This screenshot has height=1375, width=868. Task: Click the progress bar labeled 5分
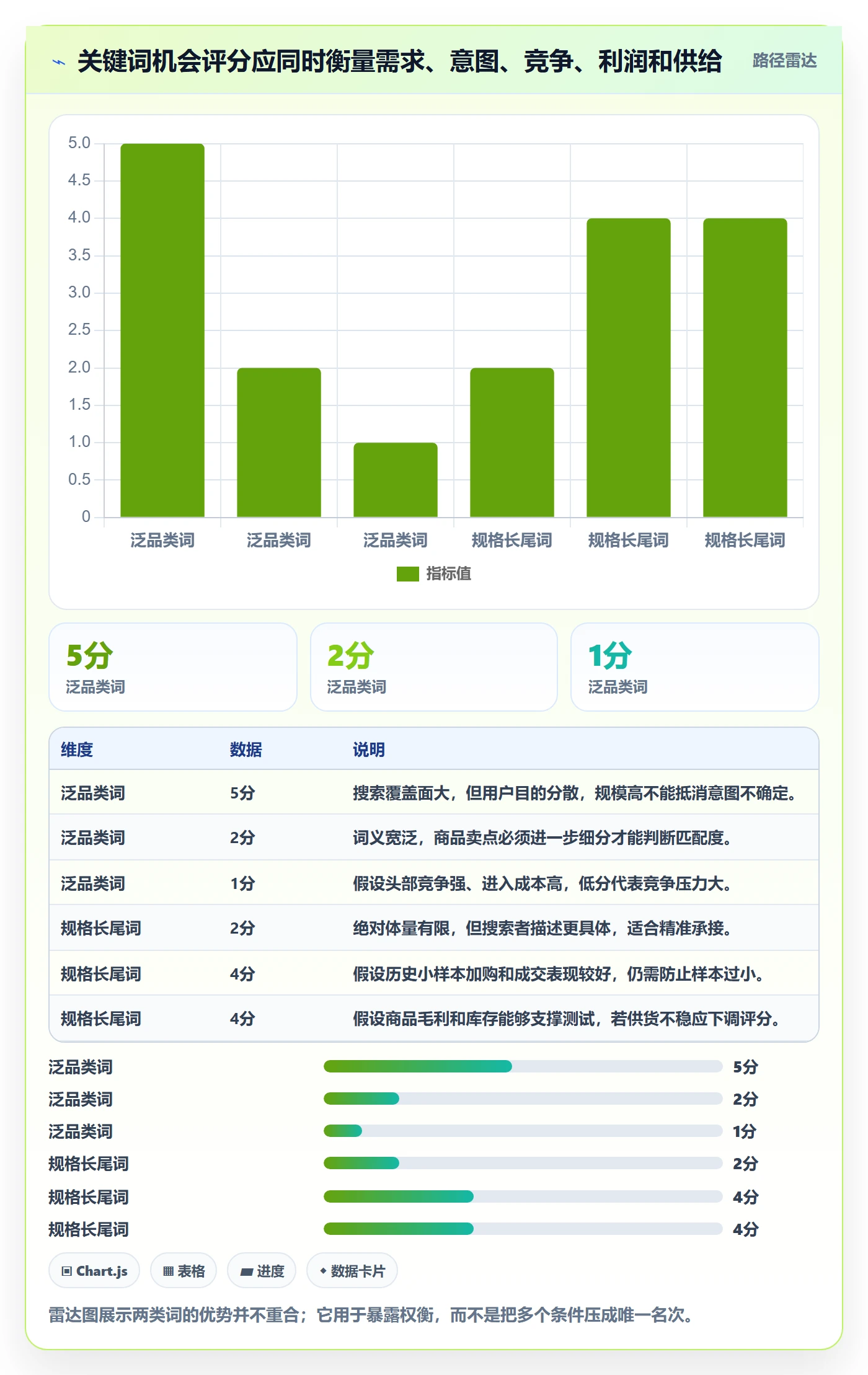coord(523,1066)
